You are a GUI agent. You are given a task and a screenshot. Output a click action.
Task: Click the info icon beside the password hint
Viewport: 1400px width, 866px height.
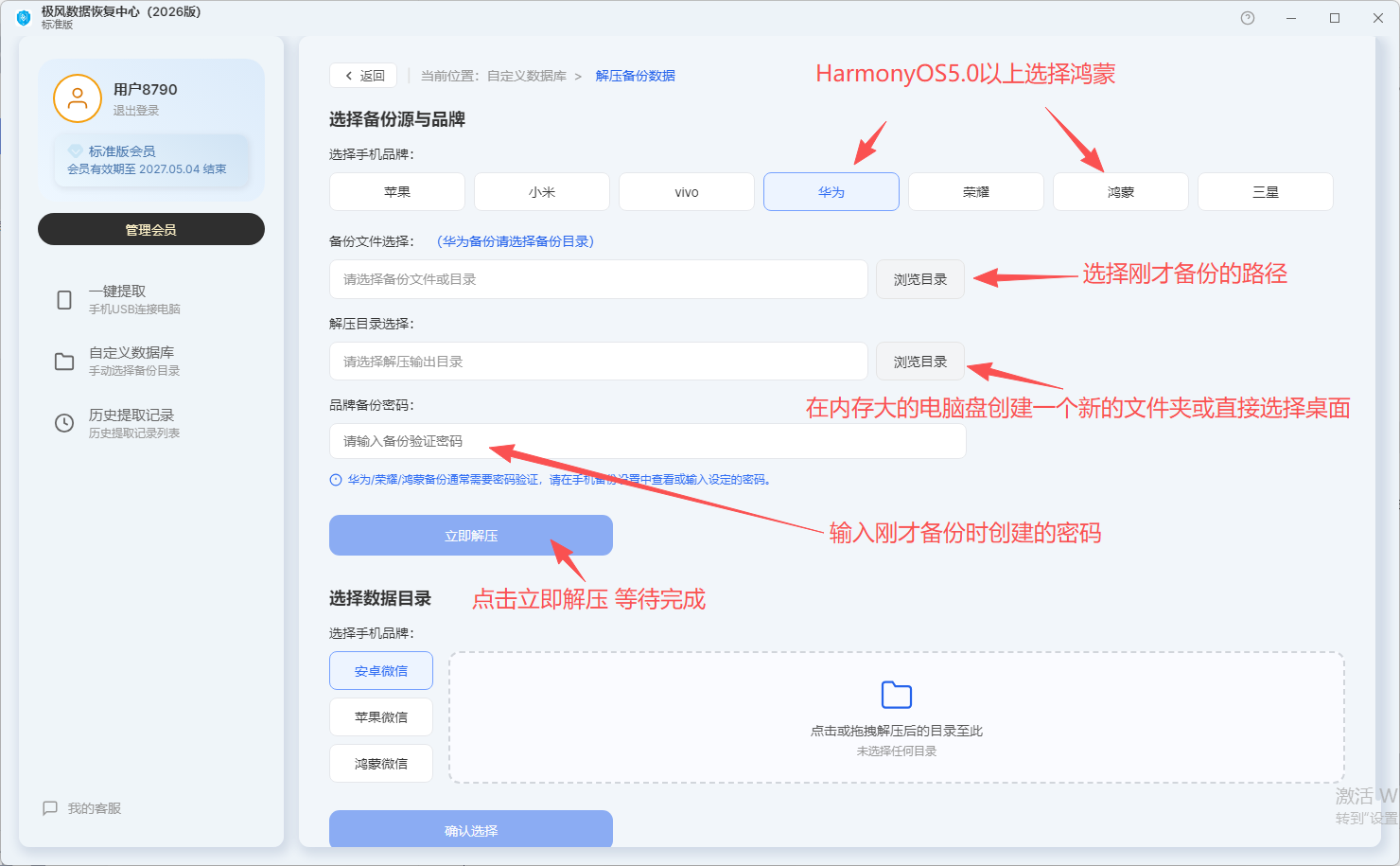[336, 480]
